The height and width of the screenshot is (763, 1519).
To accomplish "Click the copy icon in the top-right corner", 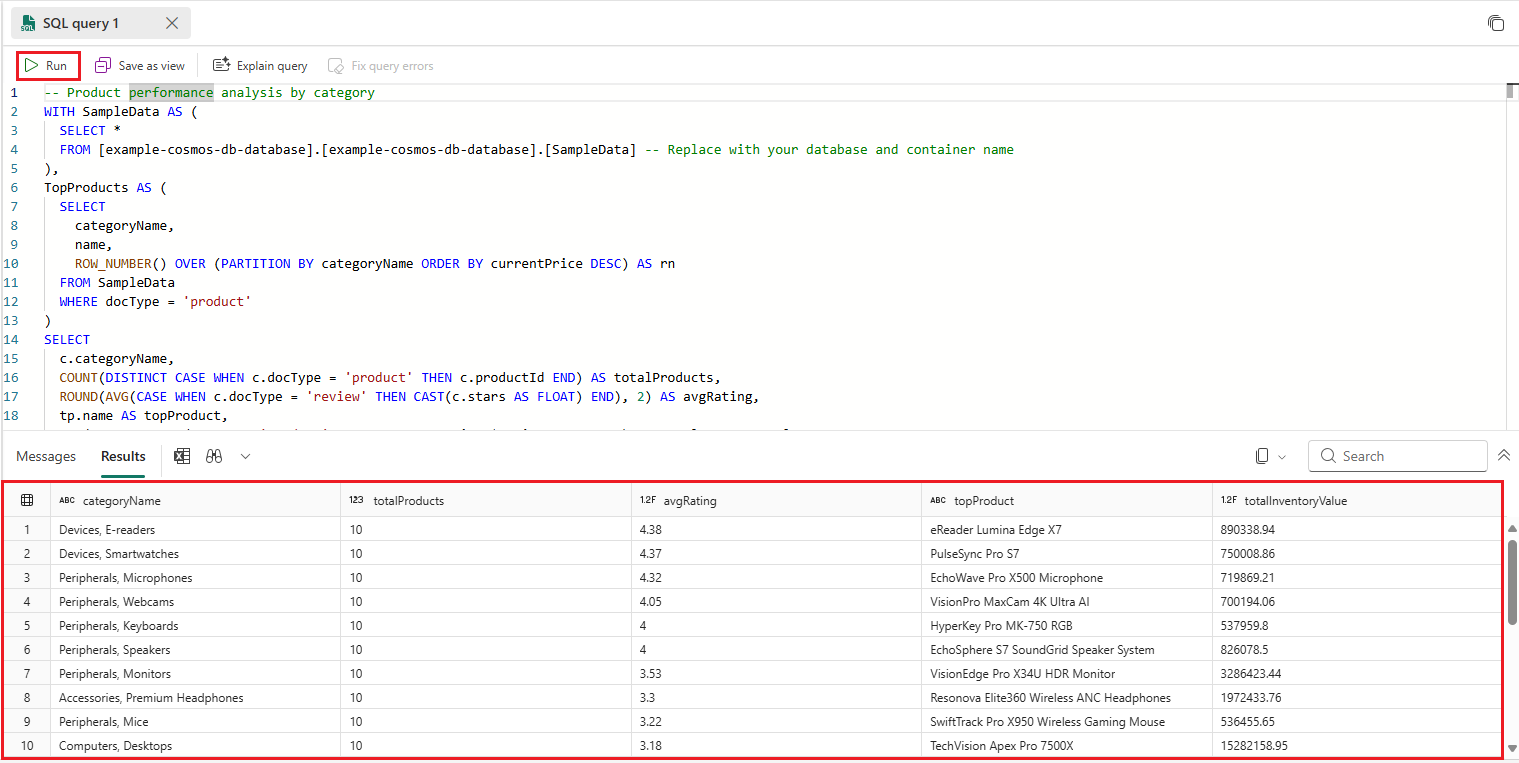I will click(1496, 22).
